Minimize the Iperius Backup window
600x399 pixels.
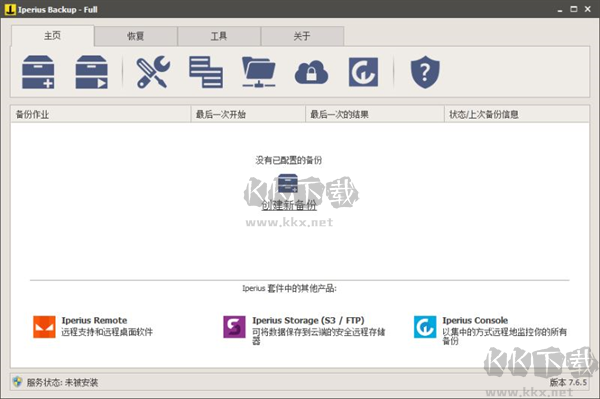tap(560, 10)
